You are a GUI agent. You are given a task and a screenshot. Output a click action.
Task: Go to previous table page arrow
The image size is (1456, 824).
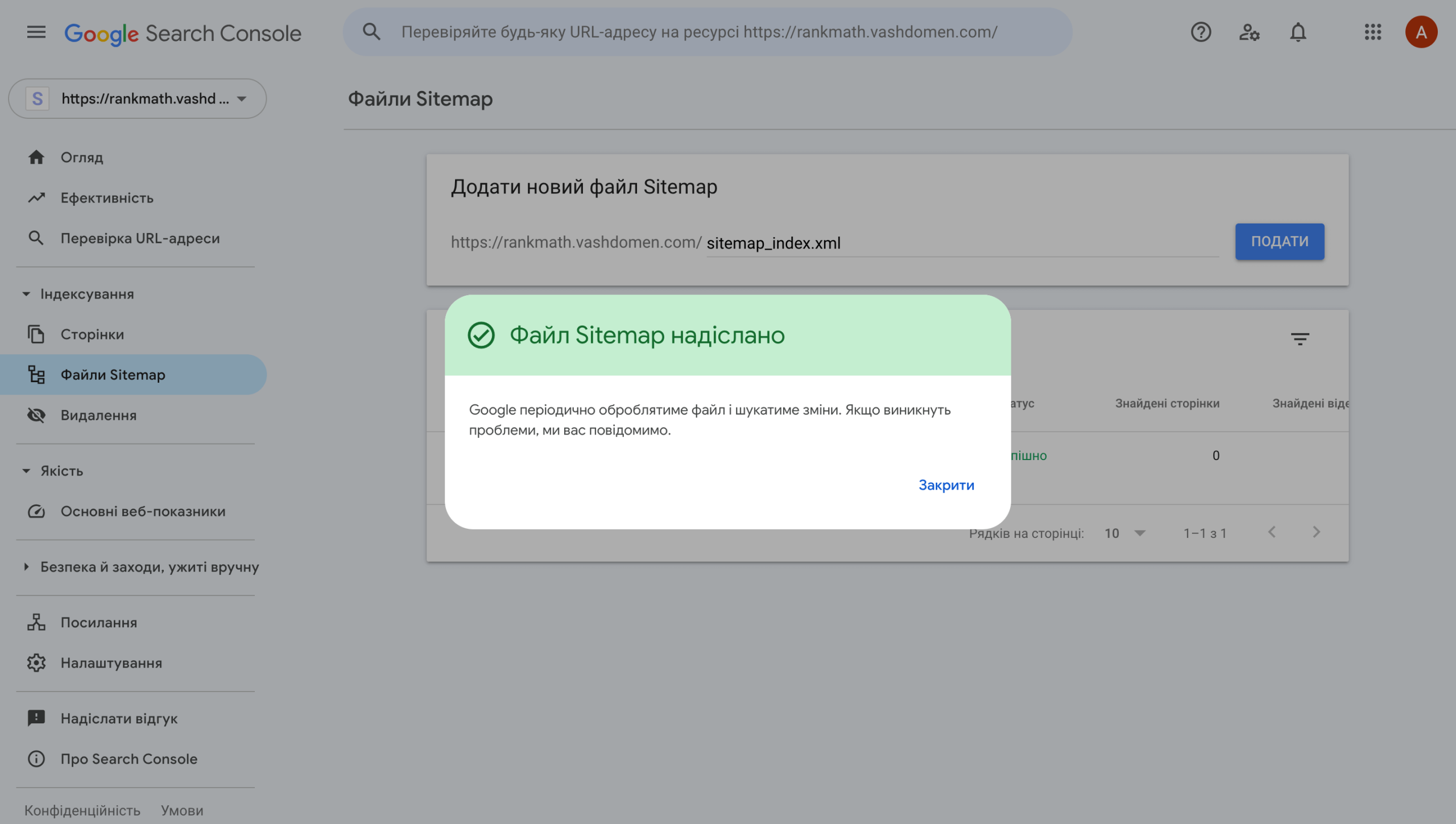tap(1272, 532)
